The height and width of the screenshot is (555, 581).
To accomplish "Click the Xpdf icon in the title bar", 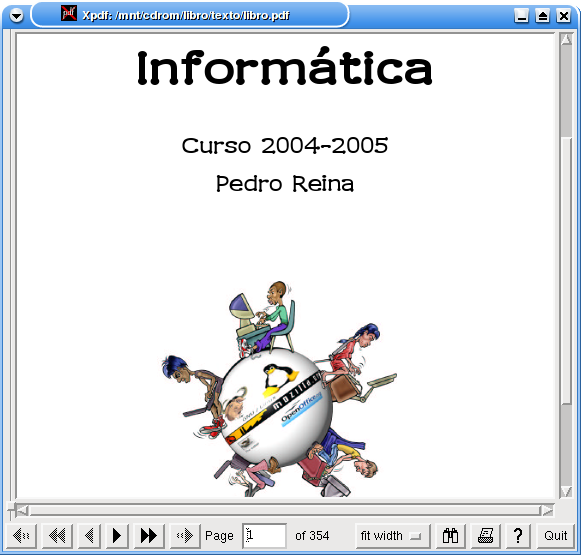I will pos(69,13).
